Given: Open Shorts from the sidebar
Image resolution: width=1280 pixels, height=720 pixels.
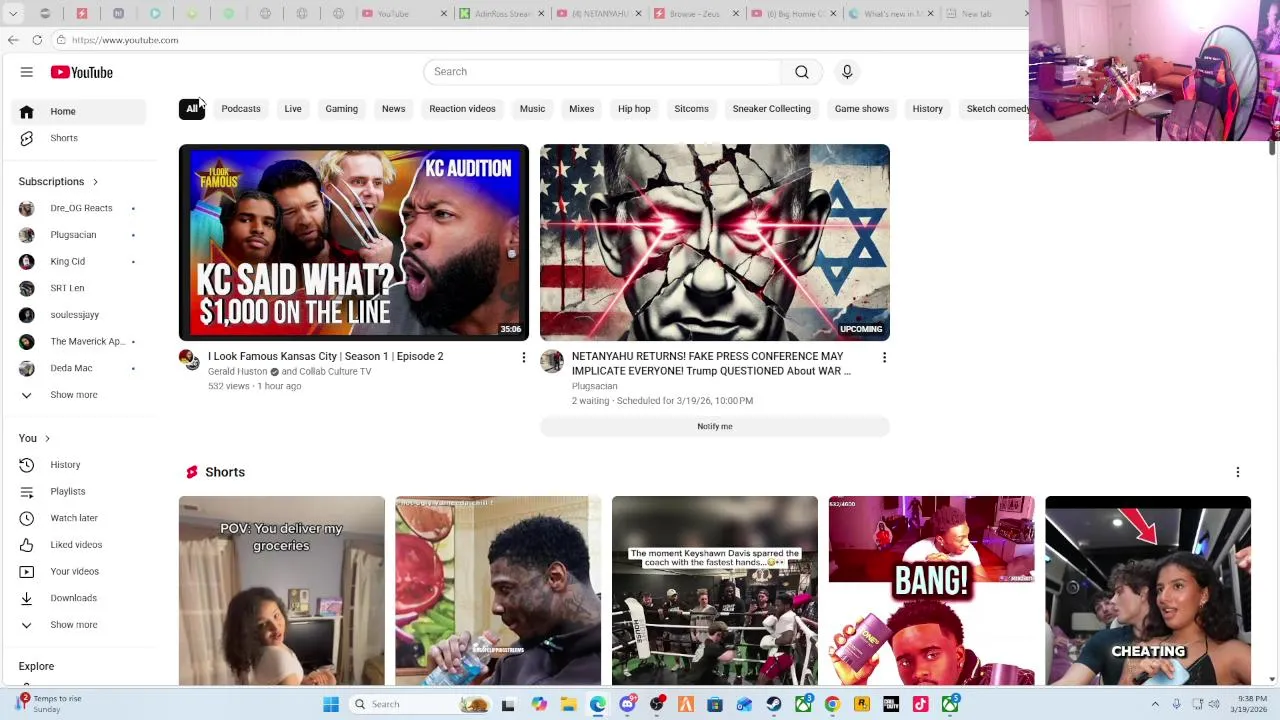Looking at the screenshot, I should (80, 138).
